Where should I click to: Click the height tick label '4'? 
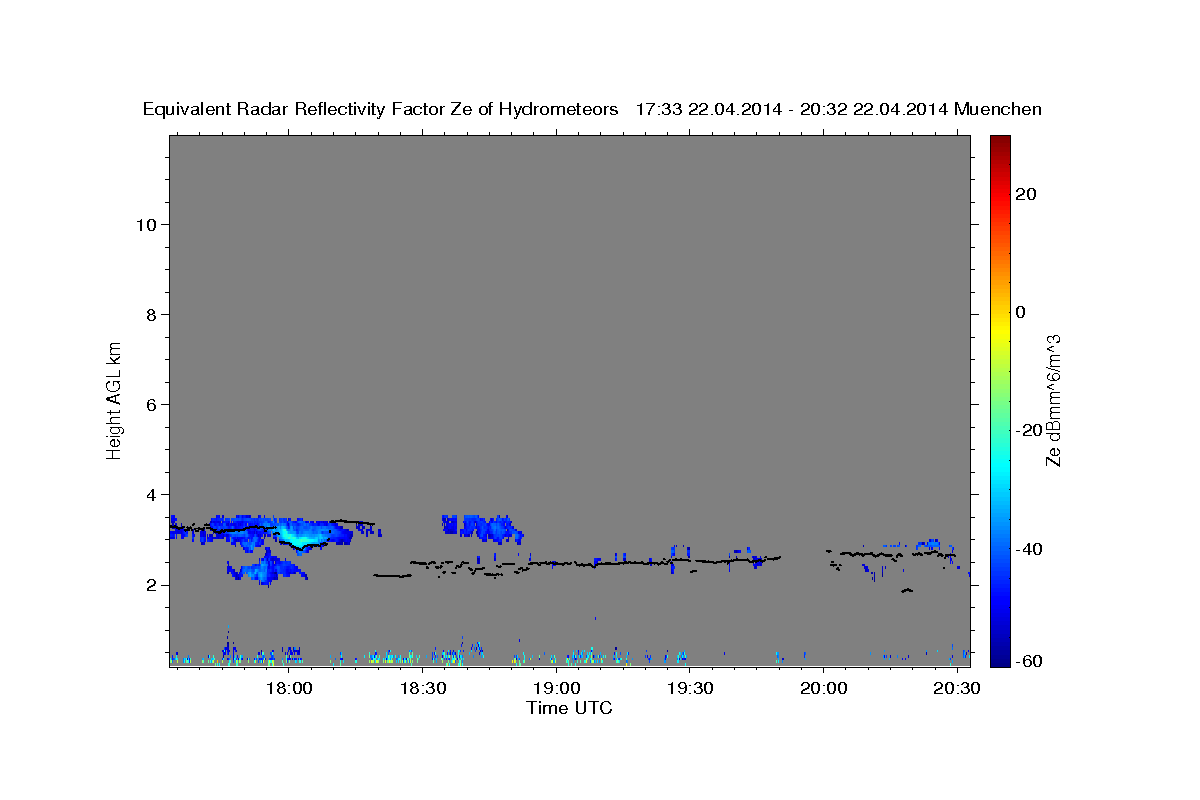click(152, 494)
